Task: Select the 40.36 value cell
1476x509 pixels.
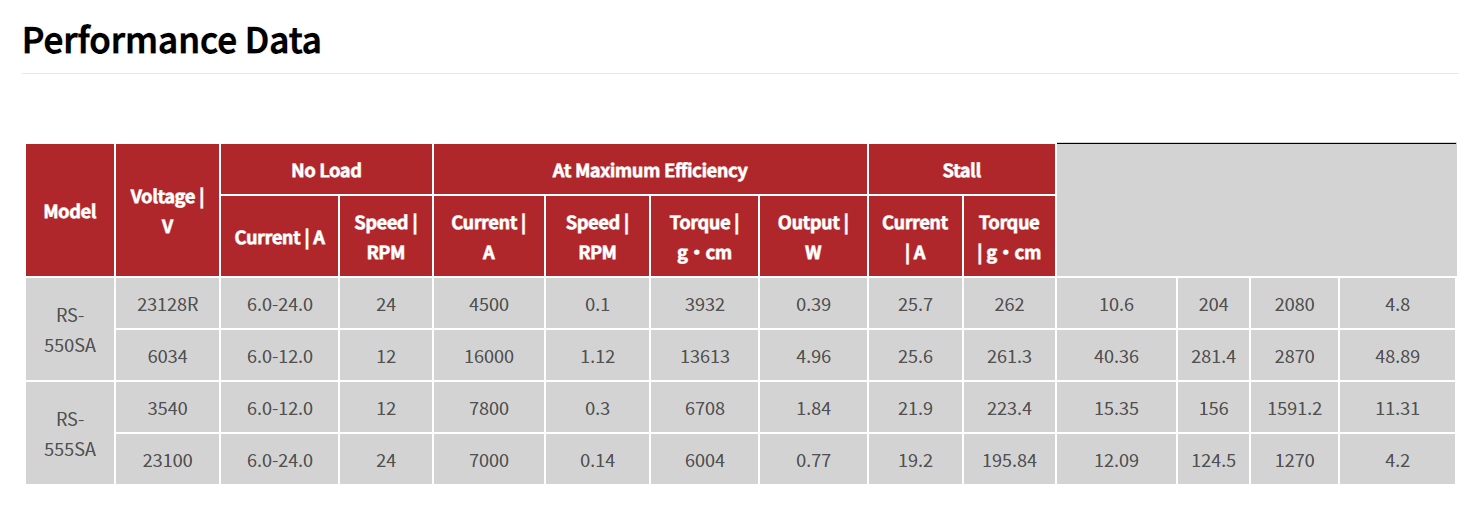Action: tap(1116, 356)
